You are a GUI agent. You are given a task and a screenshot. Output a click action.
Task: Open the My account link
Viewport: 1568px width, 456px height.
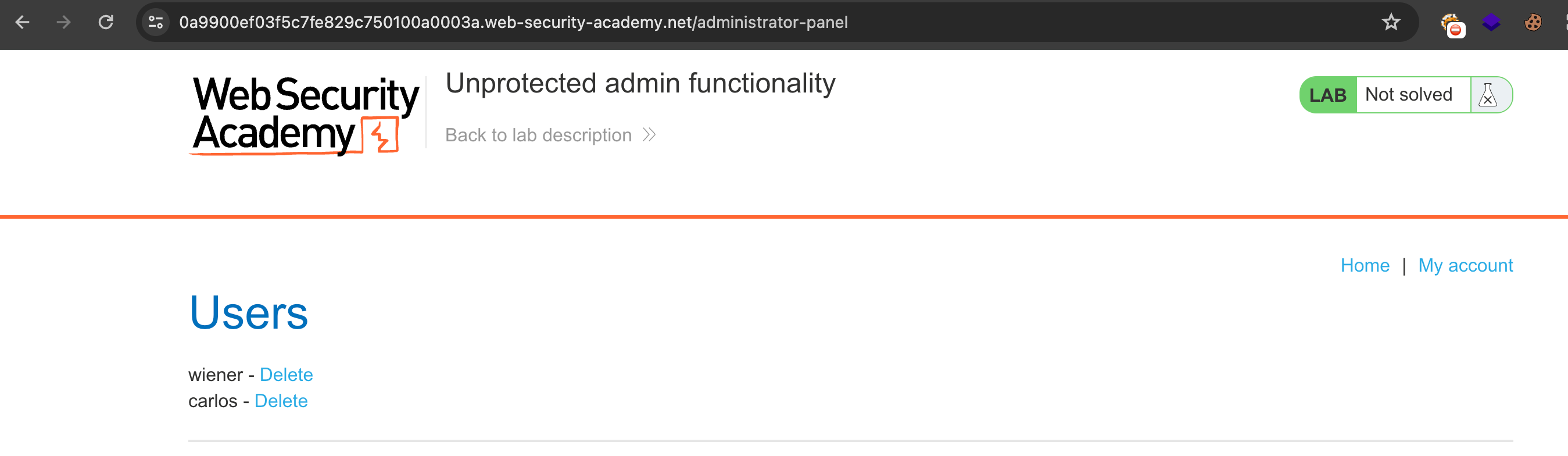[x=1465, y=265]
